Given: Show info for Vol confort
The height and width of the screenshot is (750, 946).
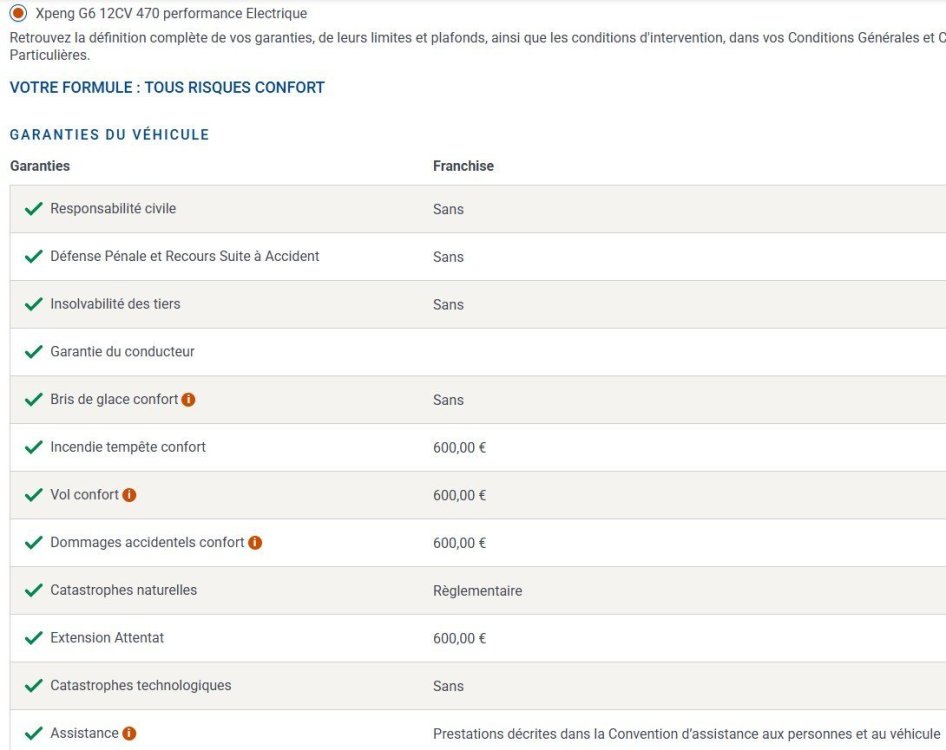Looking at the screenshot, I should (129, 495).
